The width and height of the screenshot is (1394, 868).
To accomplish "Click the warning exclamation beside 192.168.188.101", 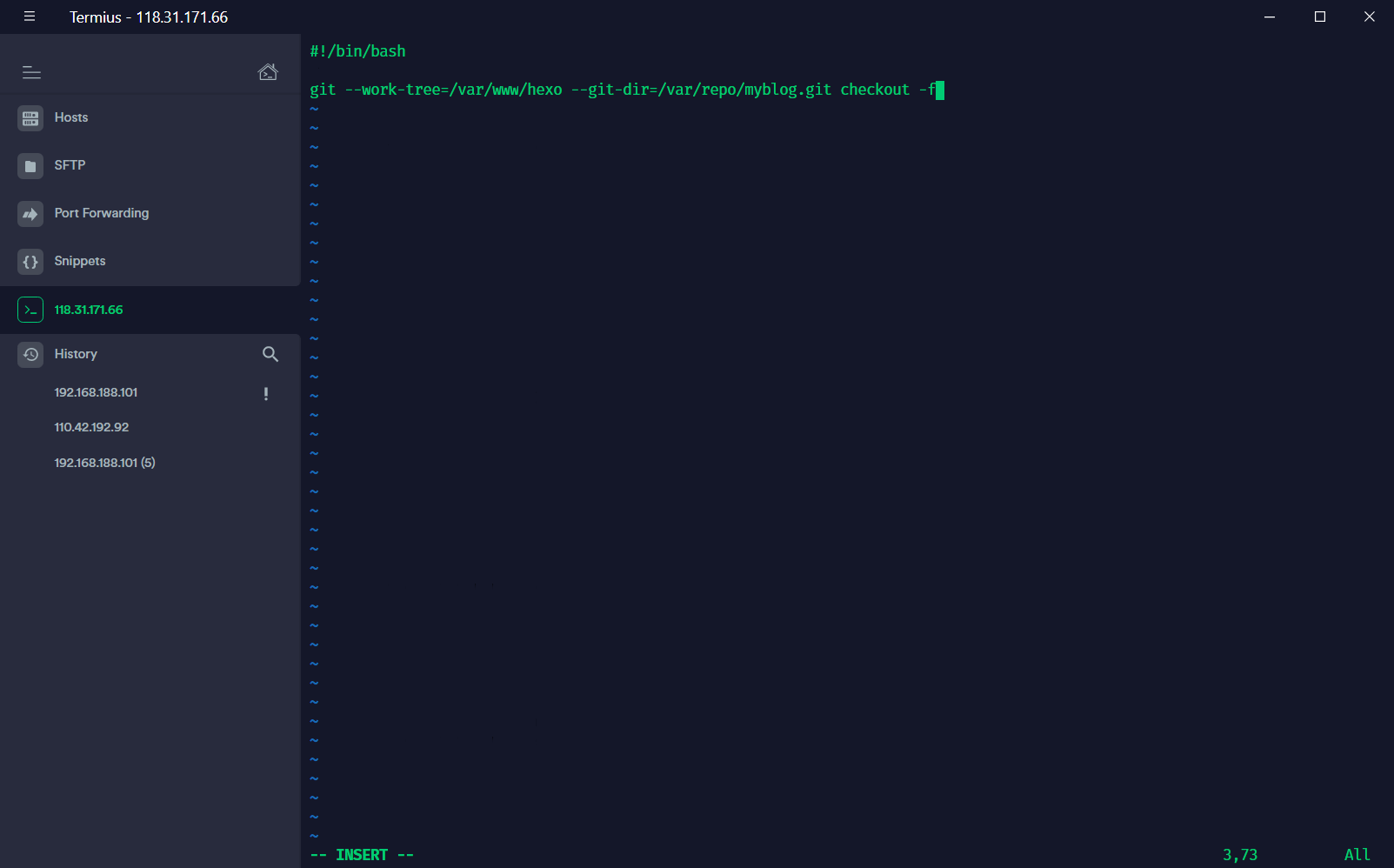I will pyautogui.click(x=266, y=393).
